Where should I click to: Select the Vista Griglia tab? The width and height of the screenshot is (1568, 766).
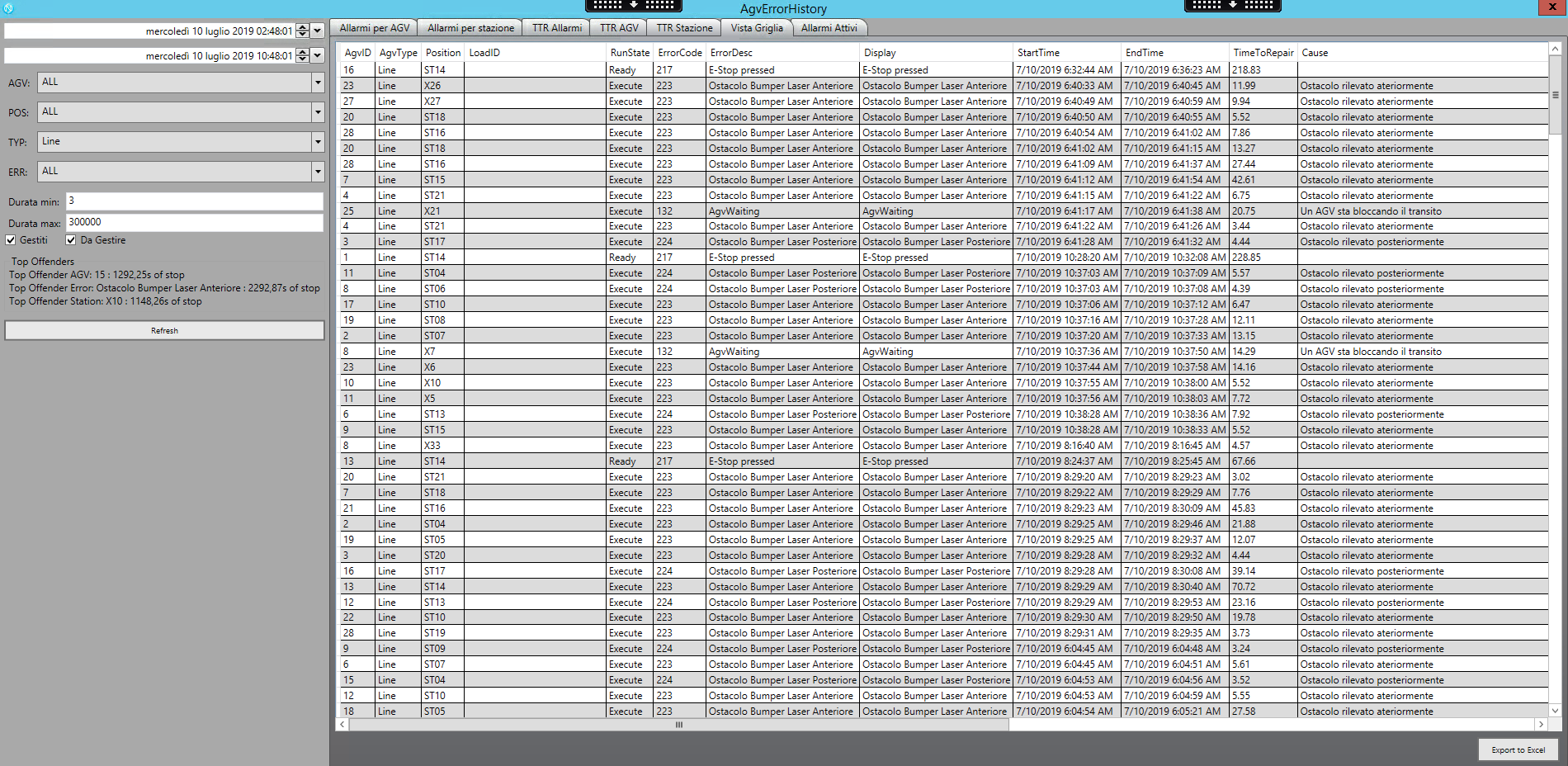coord(757,28)
